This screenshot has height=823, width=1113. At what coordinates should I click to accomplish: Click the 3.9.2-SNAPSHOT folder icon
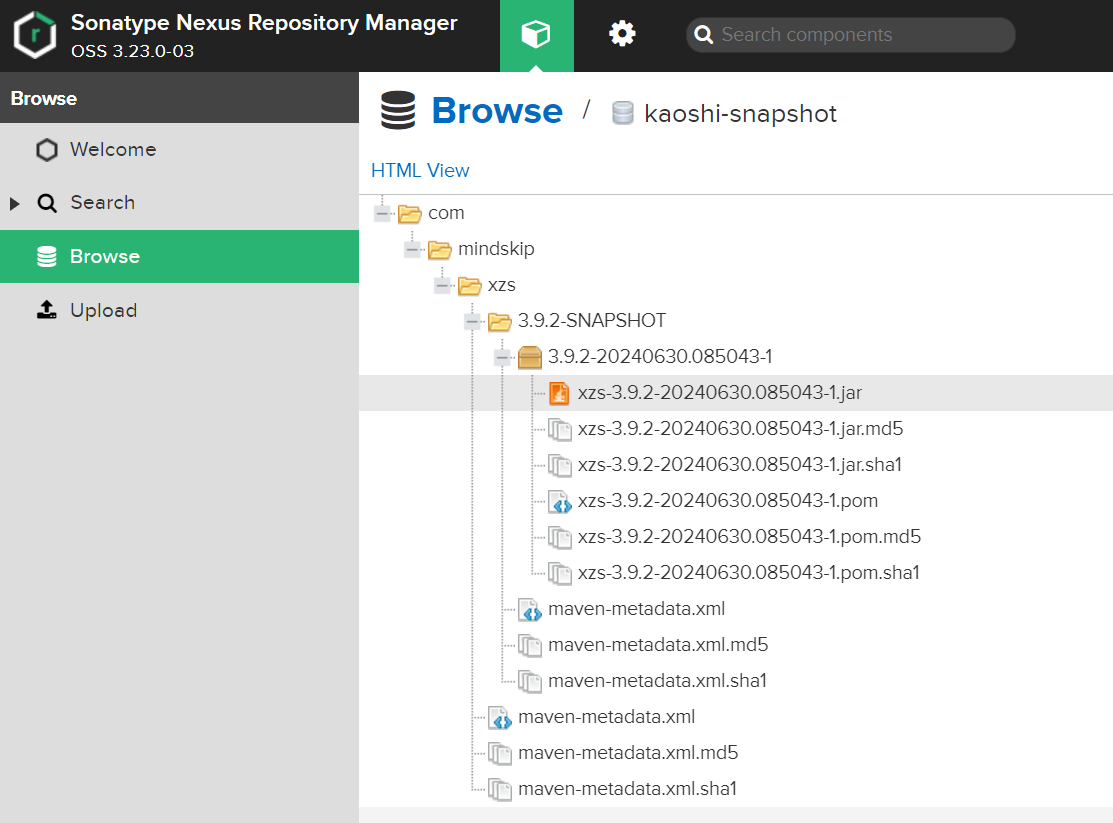(499, 322)
